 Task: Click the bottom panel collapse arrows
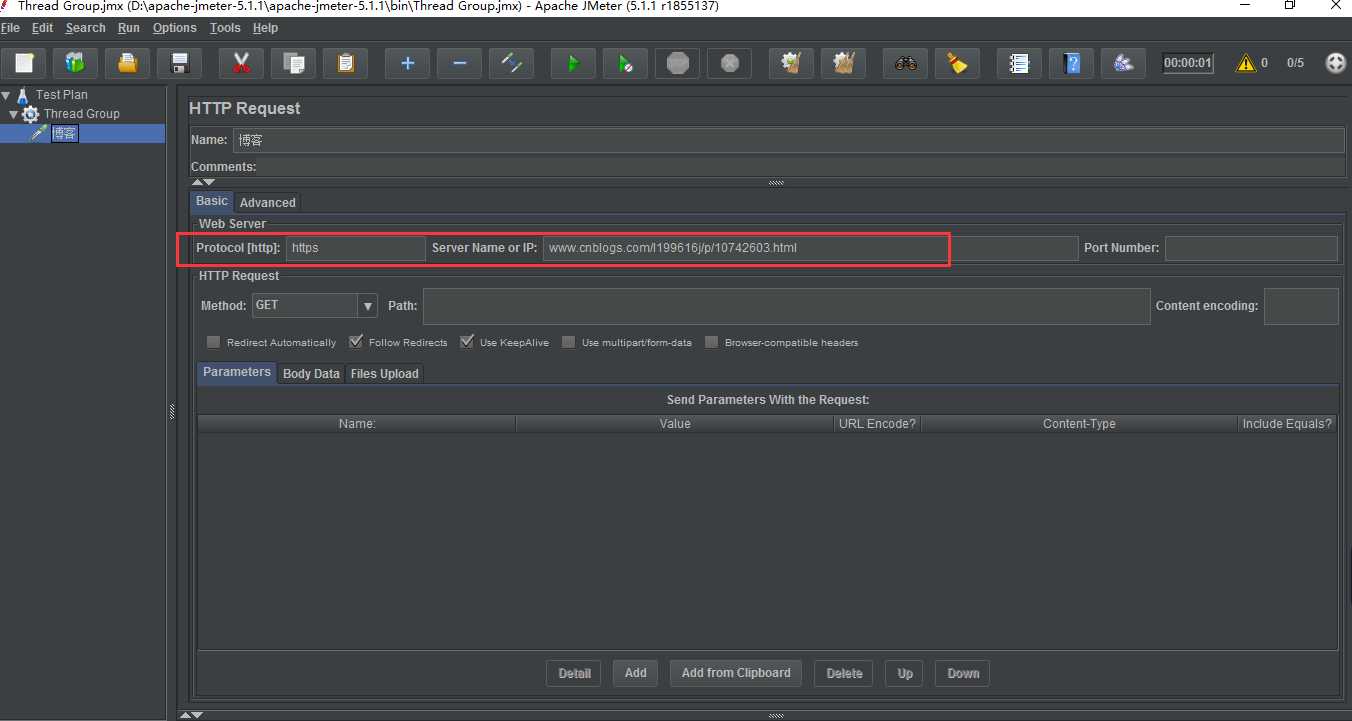[191, 715]
